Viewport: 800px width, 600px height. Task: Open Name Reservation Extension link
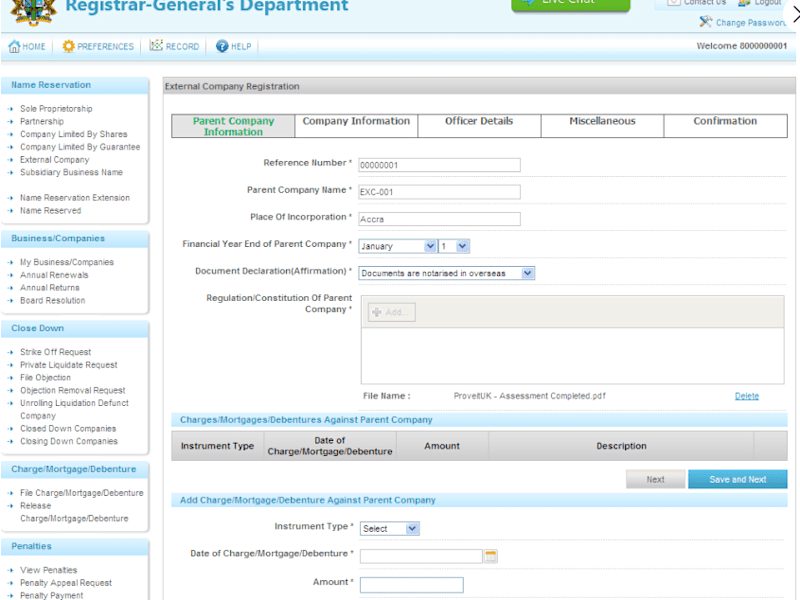75,198
